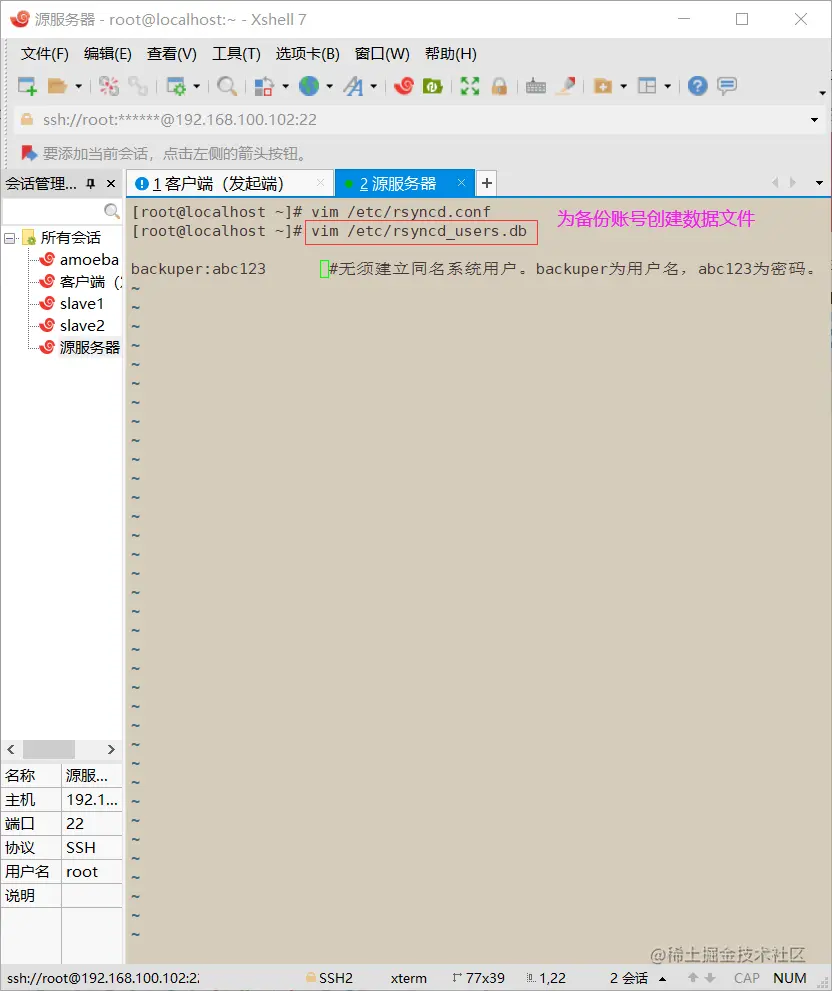Click the scroll right arrow in session tree
This screenshot has height=991, width=832.
(111, 750)
